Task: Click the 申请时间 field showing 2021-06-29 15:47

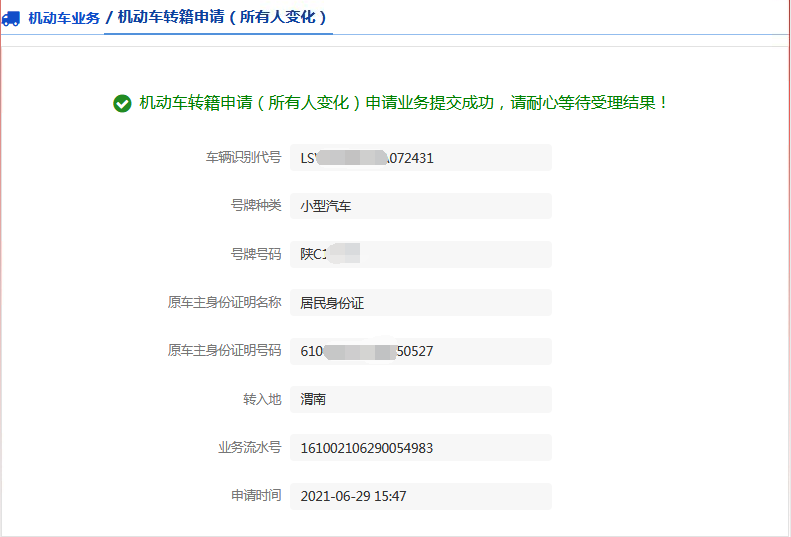Action: pyautogui.click(x=420, y=496)
